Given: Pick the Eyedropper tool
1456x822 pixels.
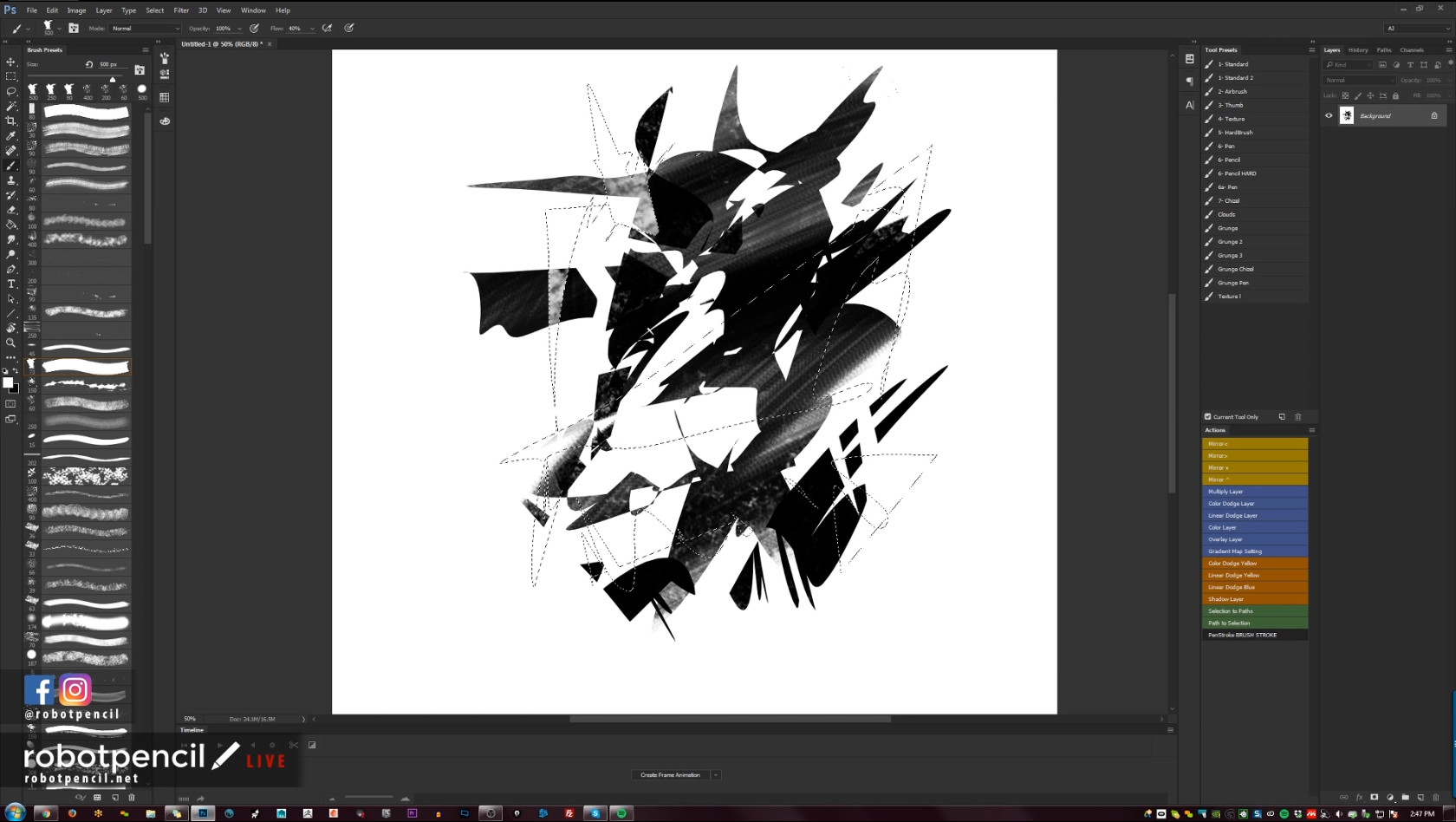Looking at the screenshot, I should [11, 135].
